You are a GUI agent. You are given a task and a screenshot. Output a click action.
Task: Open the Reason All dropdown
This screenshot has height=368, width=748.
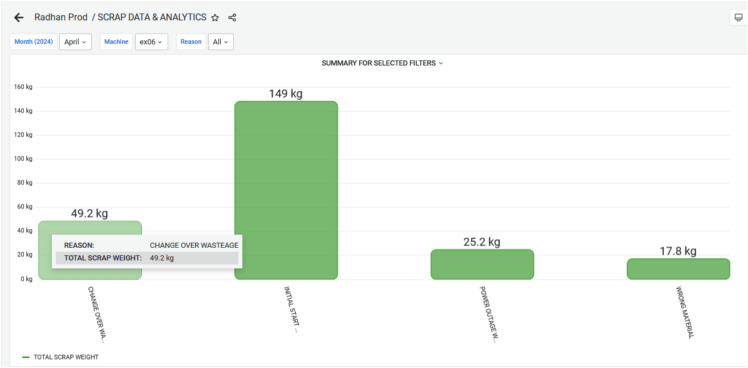click(221, 42)
